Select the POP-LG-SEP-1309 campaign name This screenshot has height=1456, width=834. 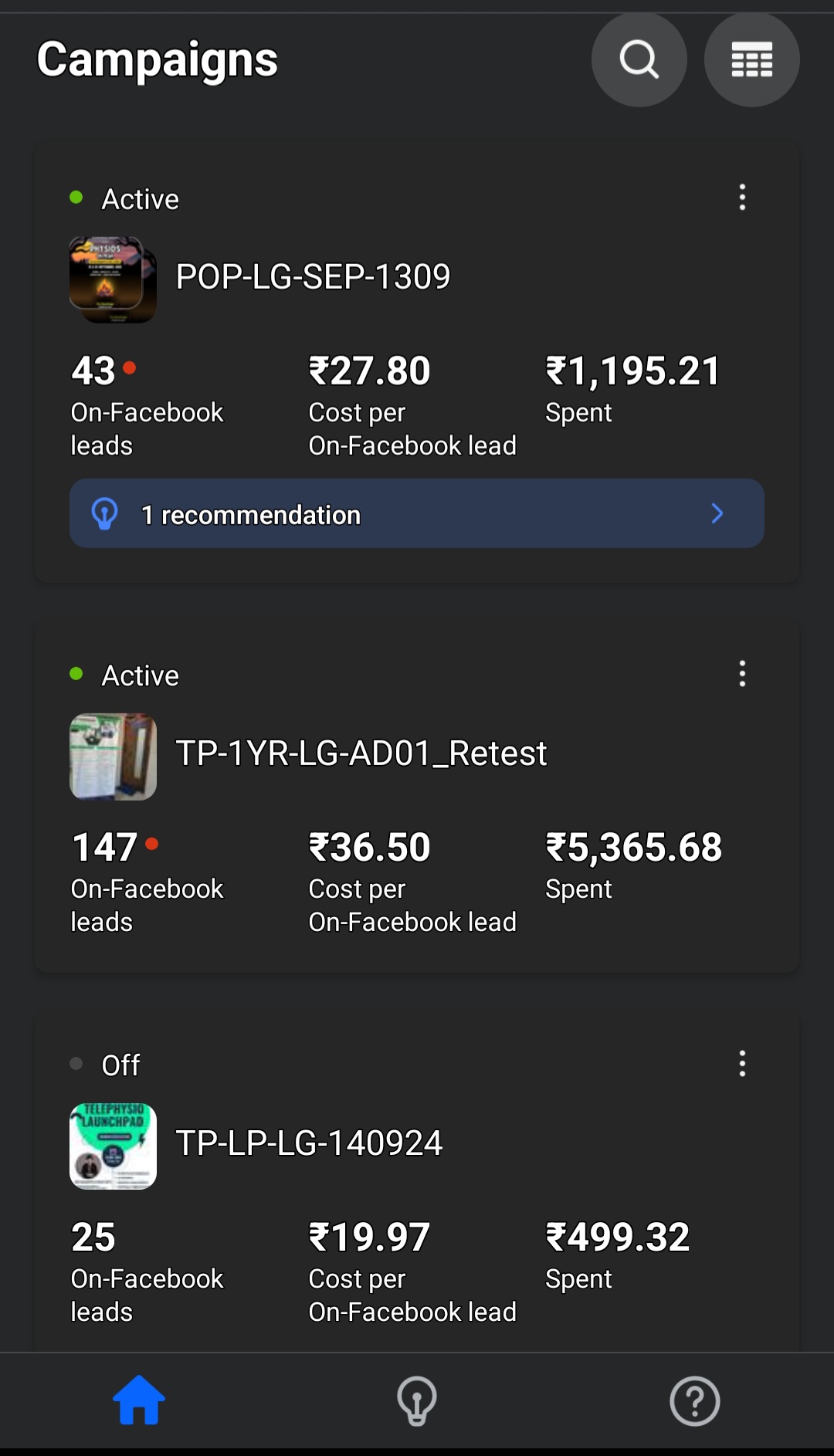point(313,277)
